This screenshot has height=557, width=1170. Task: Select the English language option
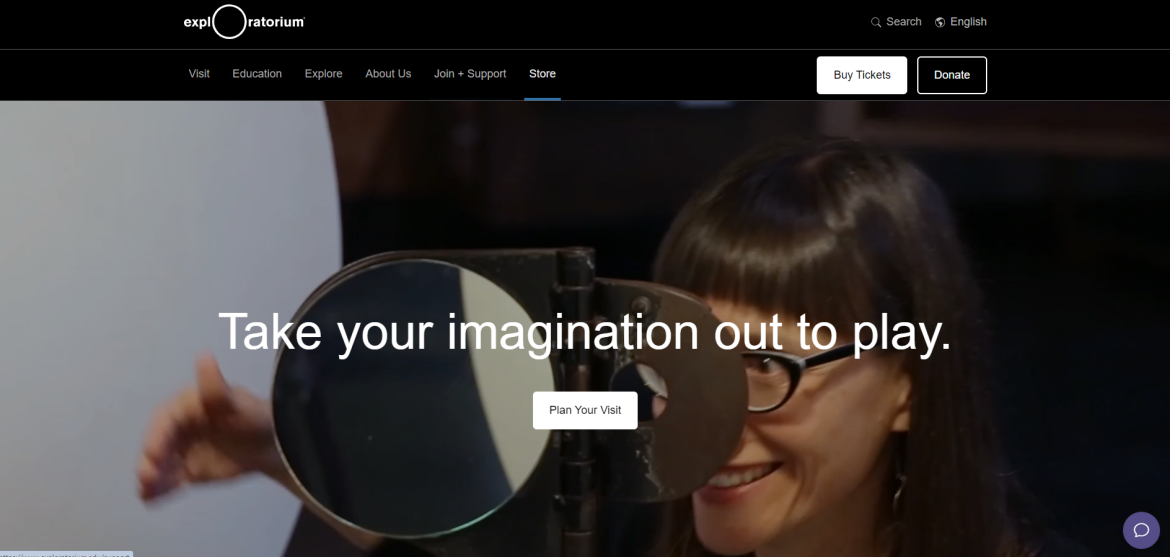968,22
